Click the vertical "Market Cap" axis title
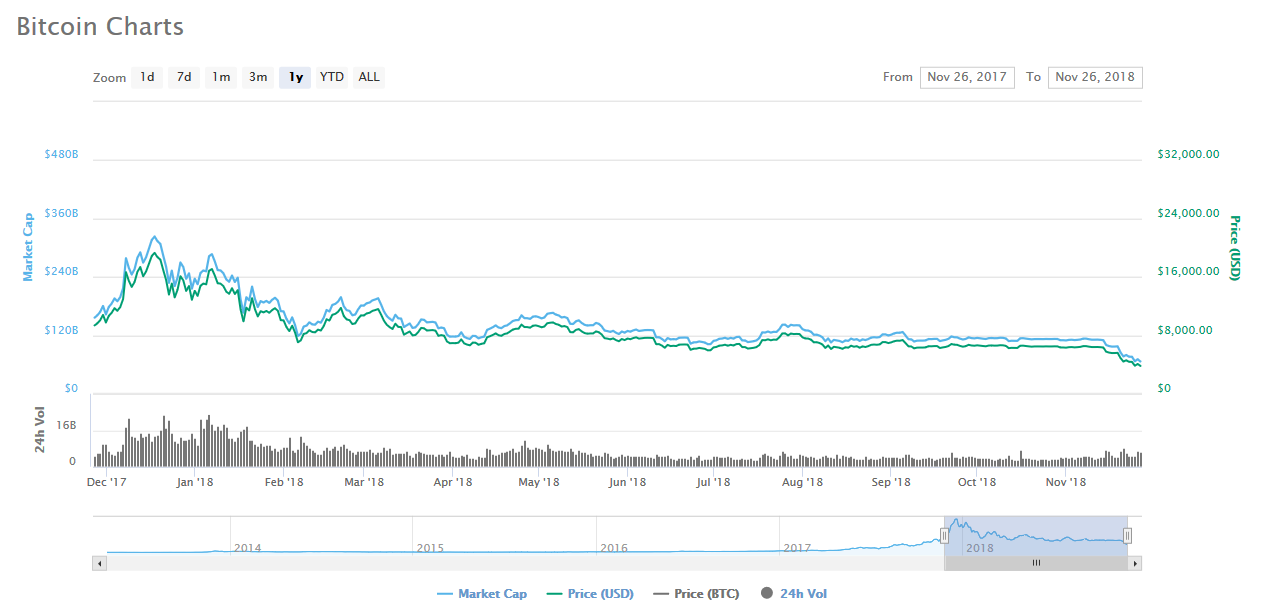The height and width of the screenshot is (615, 1271). click(x=28, y=246)
